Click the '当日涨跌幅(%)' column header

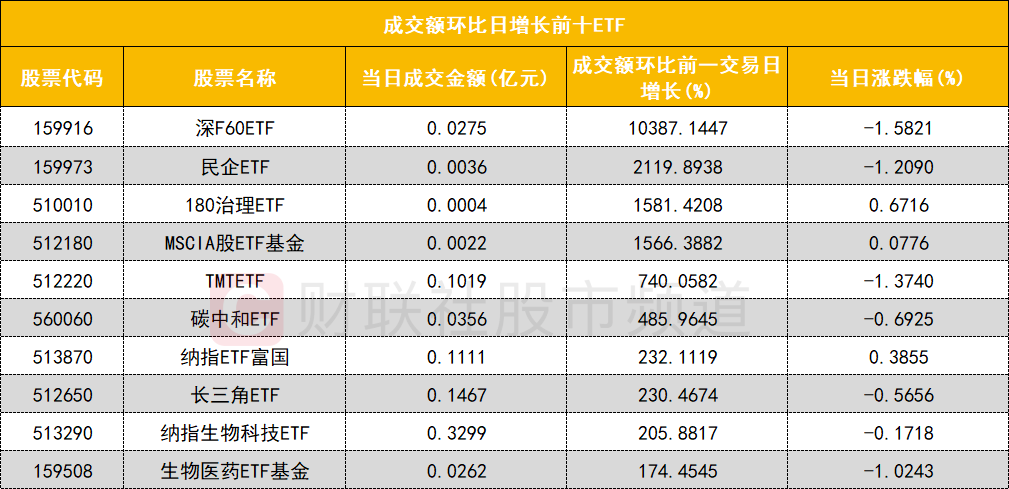point(896,77)
